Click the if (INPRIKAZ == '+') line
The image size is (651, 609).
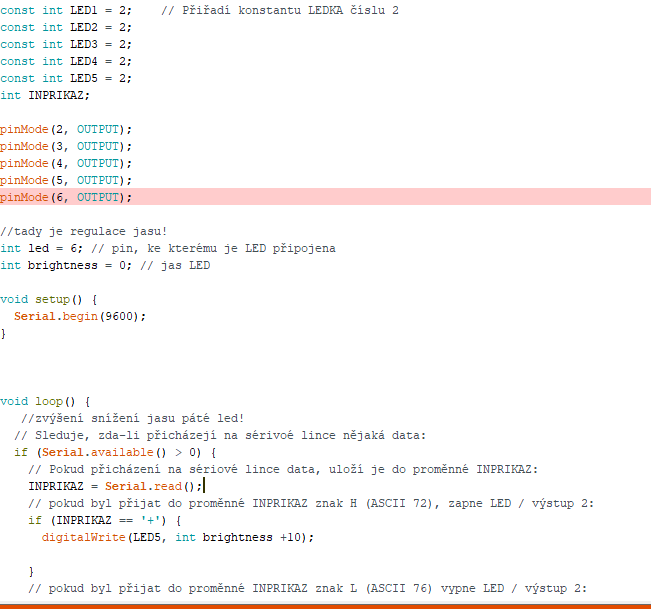(x=105, y=520)
